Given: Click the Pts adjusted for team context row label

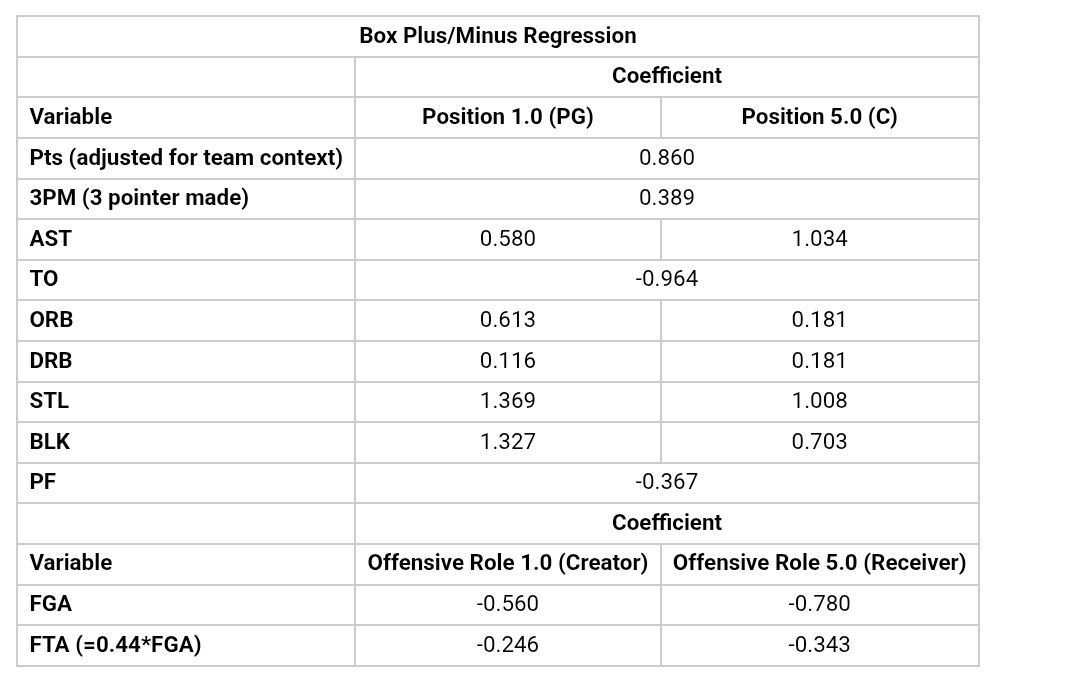Looking at the screenshot, I should pos(186,158).
